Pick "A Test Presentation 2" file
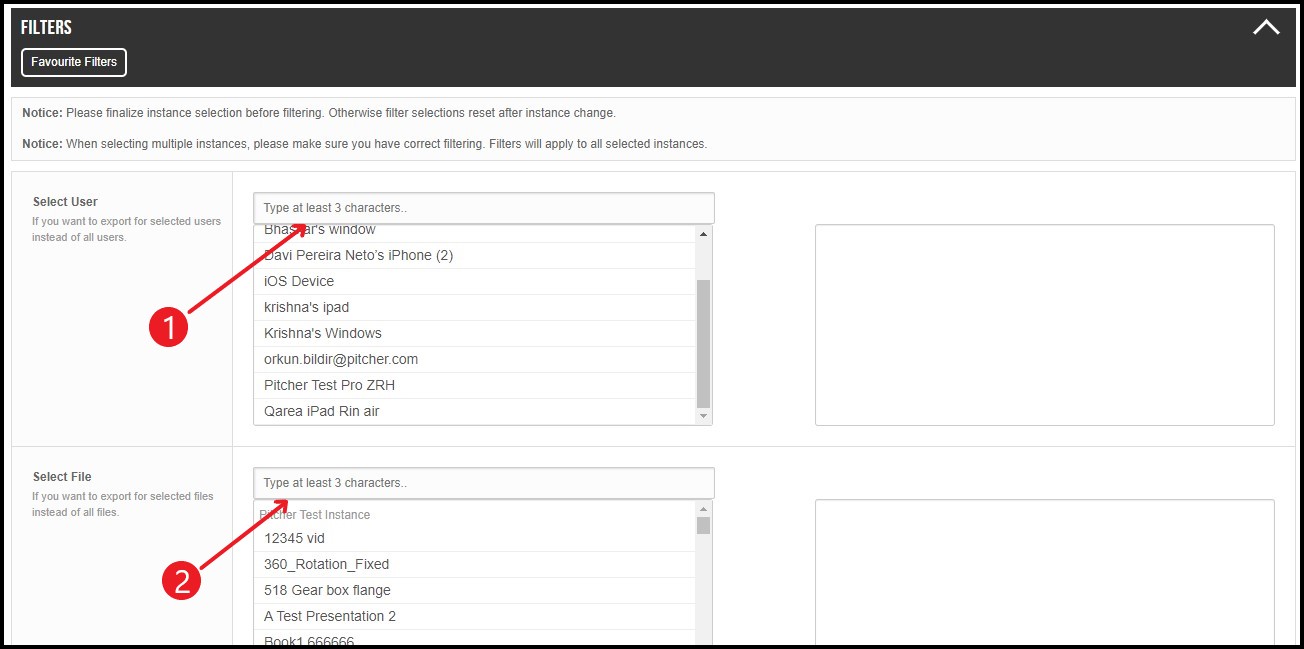Viewport: 1304px width, 649px height. click(x=329, y=616)
